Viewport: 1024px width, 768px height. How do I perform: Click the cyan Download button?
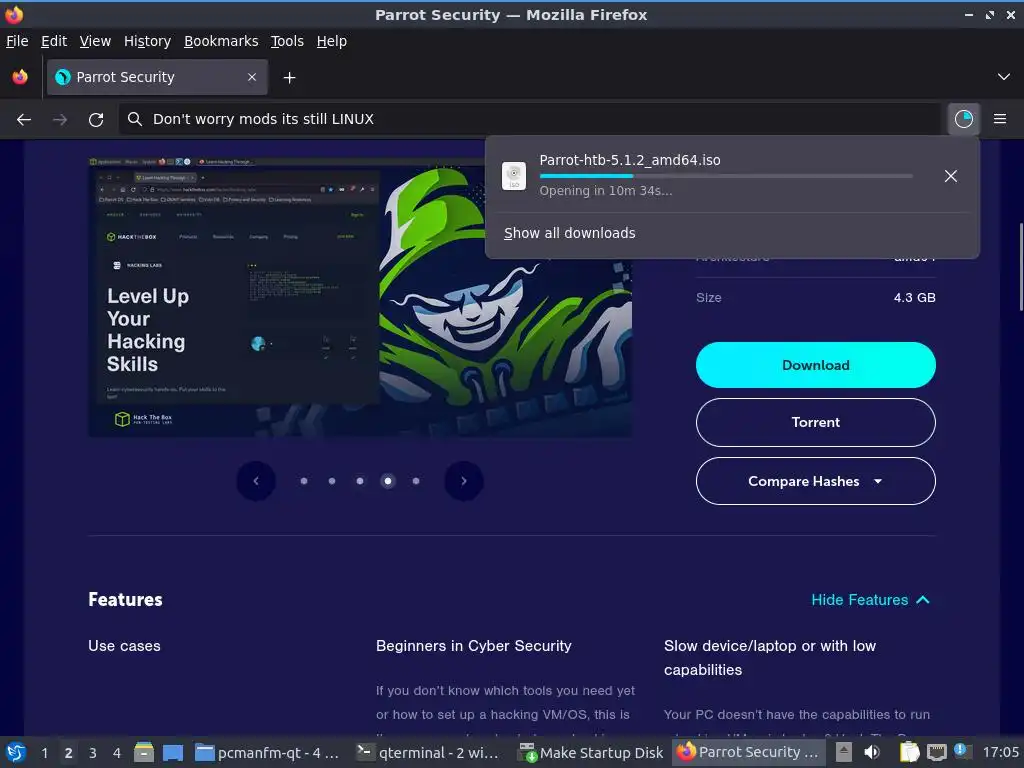click(815, 365)
